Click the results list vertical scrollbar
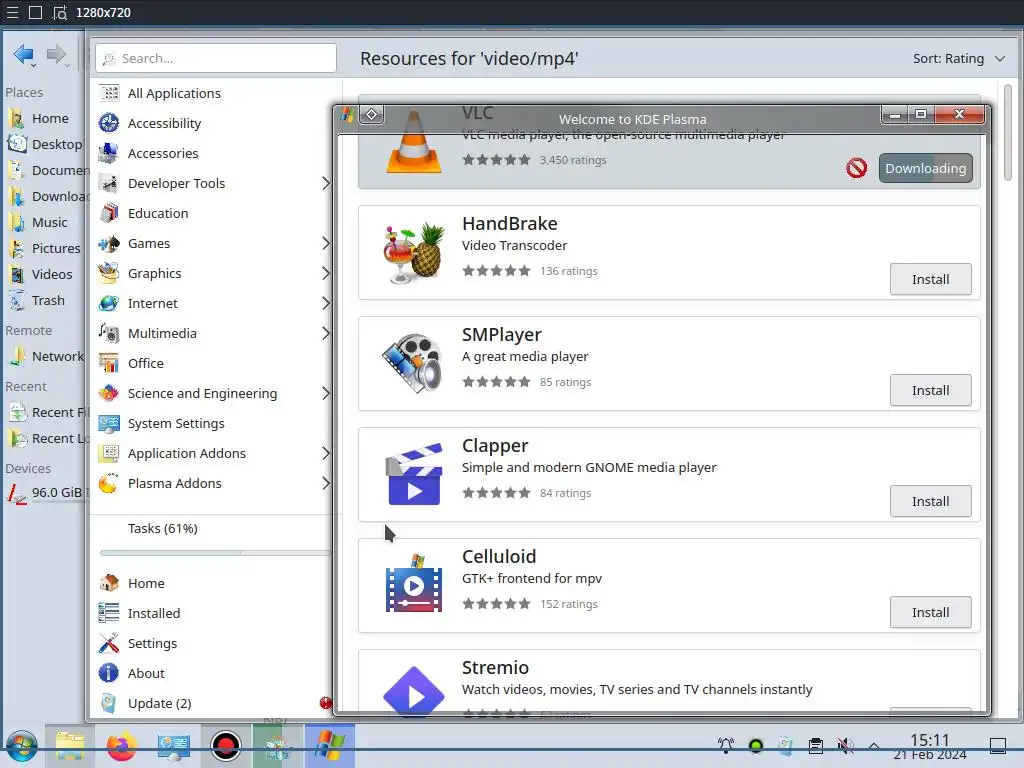The image size is (1024, 768). pos(1007,132)
